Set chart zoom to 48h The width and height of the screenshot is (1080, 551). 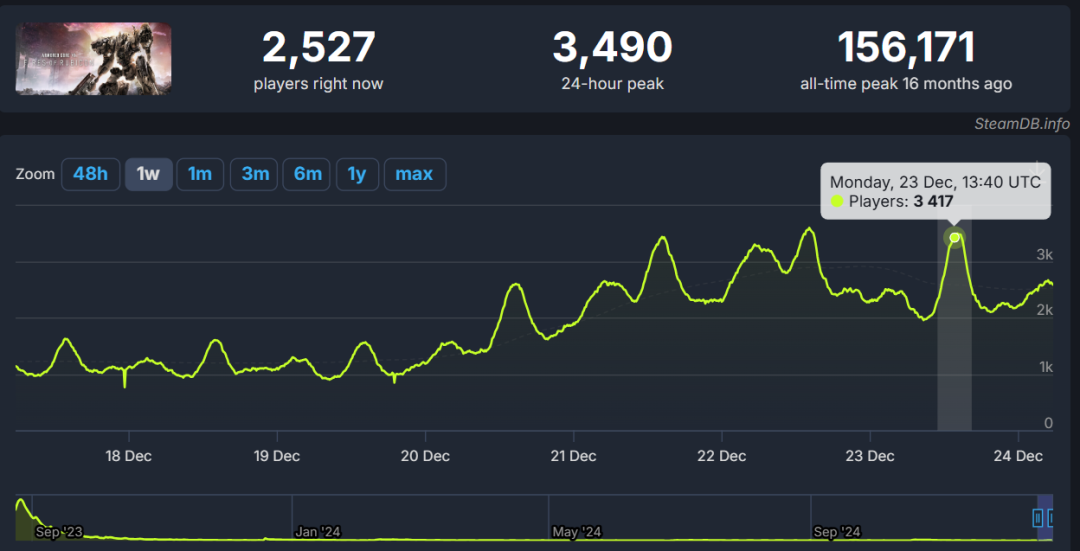pos(90,174)
